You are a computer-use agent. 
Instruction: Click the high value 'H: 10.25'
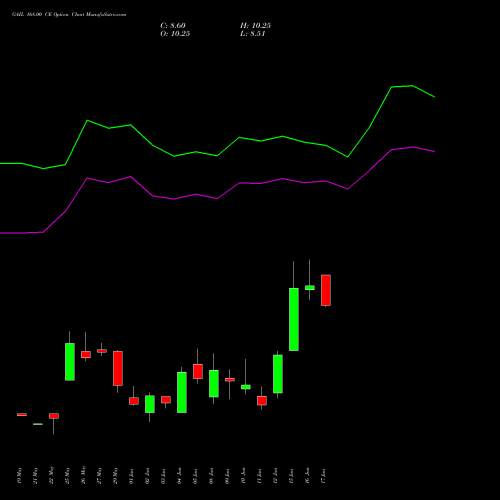pyautogui.click(x=255, y=26)
